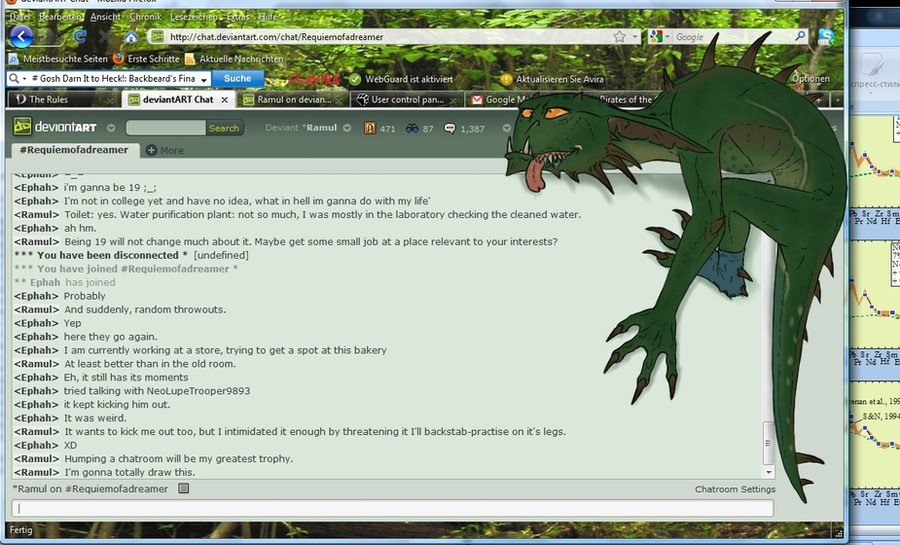The height and width of the screenshot is (545, 900).
Task: Click the green WebGuard checkmark icon
Action: tap(355, 79)
